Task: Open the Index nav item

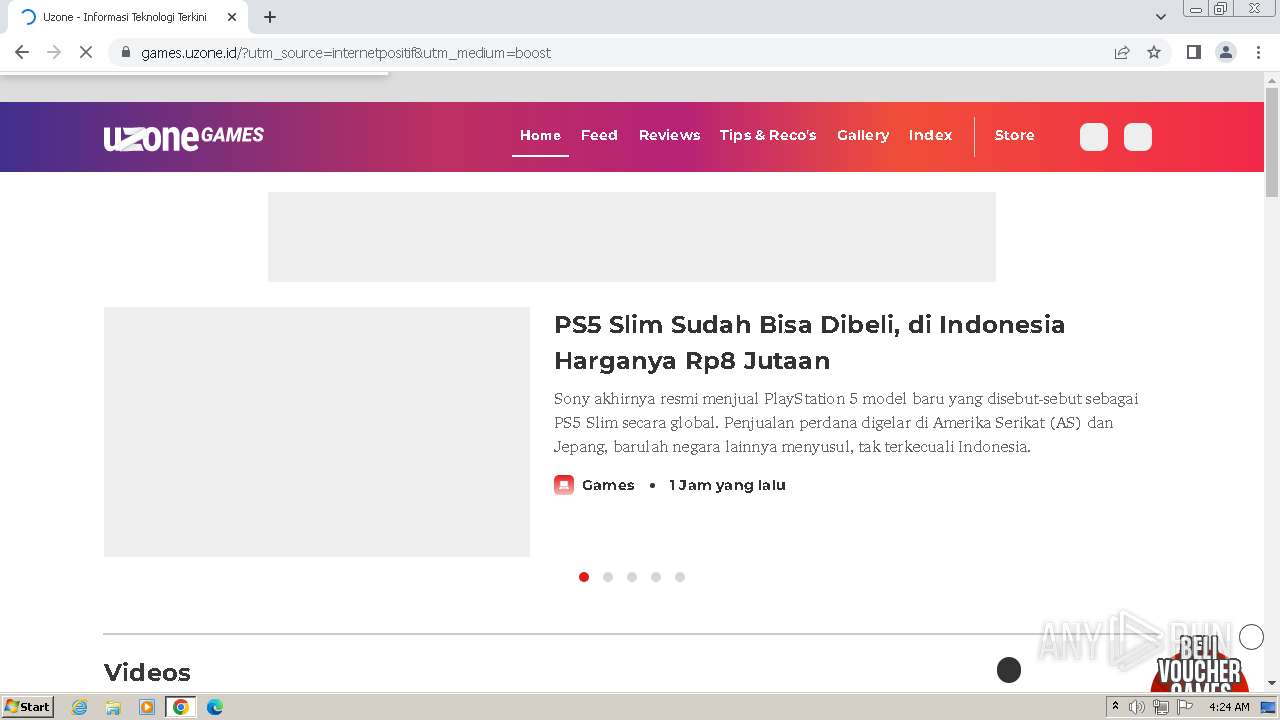Action: [930, 135]
